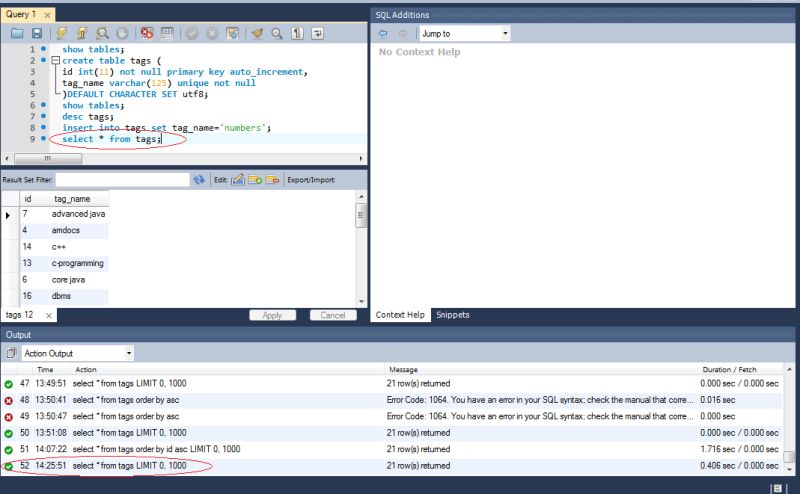
Task: Select the tags 12 result tab
Action: 19,315
